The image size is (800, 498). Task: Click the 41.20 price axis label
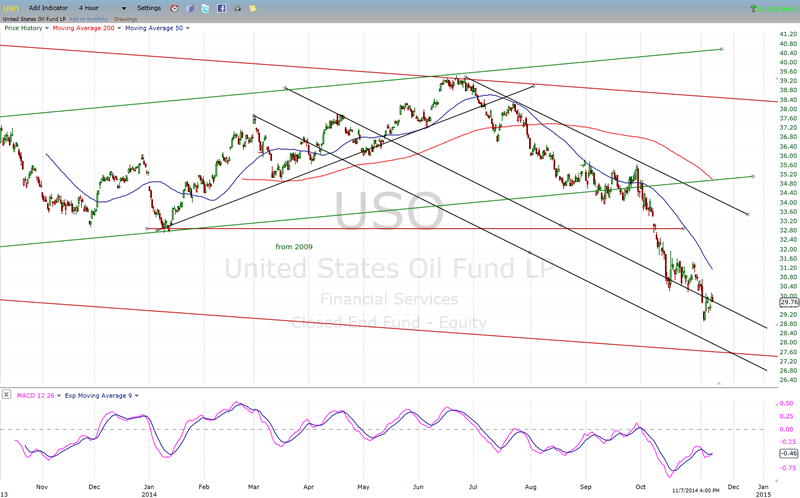pyautogui.click(x=788, y=34)
